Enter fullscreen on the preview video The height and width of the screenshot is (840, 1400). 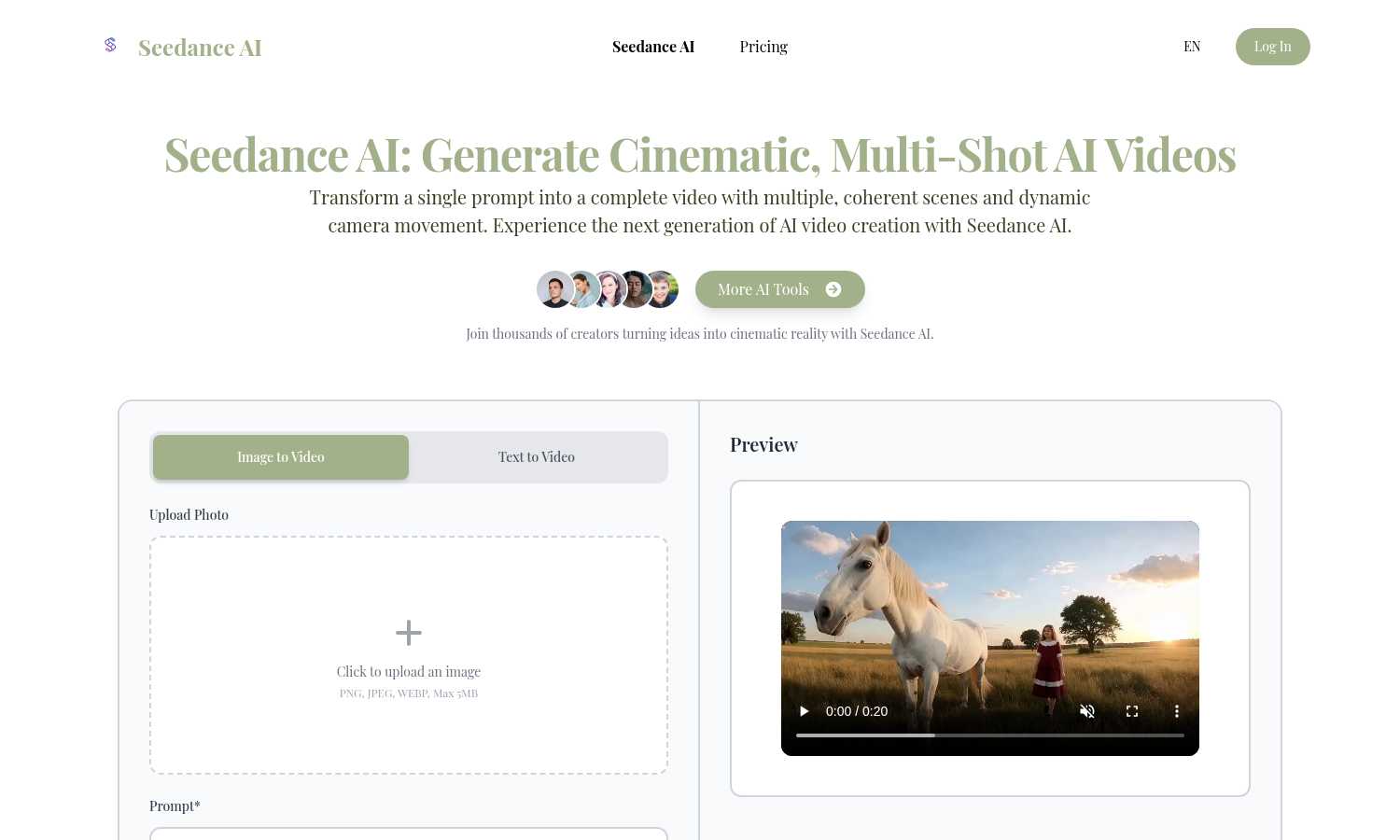(1132, 711)
